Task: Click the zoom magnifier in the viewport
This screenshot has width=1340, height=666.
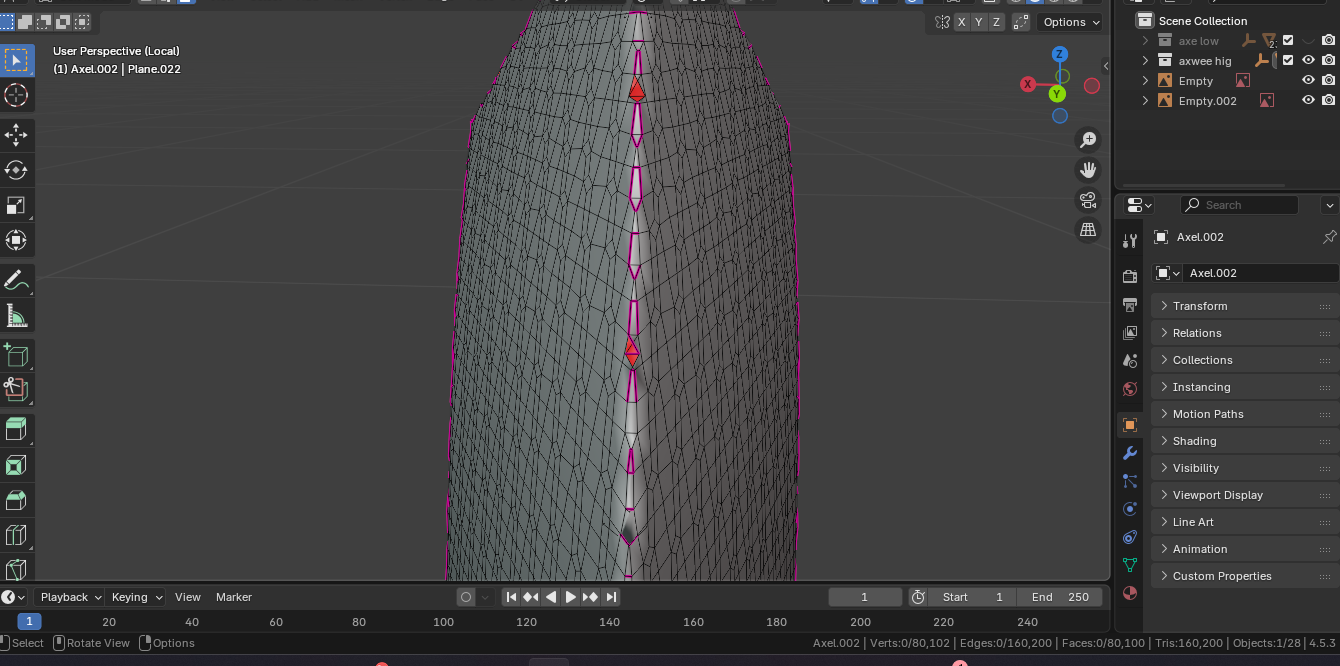Action: tap(1088, 140)
